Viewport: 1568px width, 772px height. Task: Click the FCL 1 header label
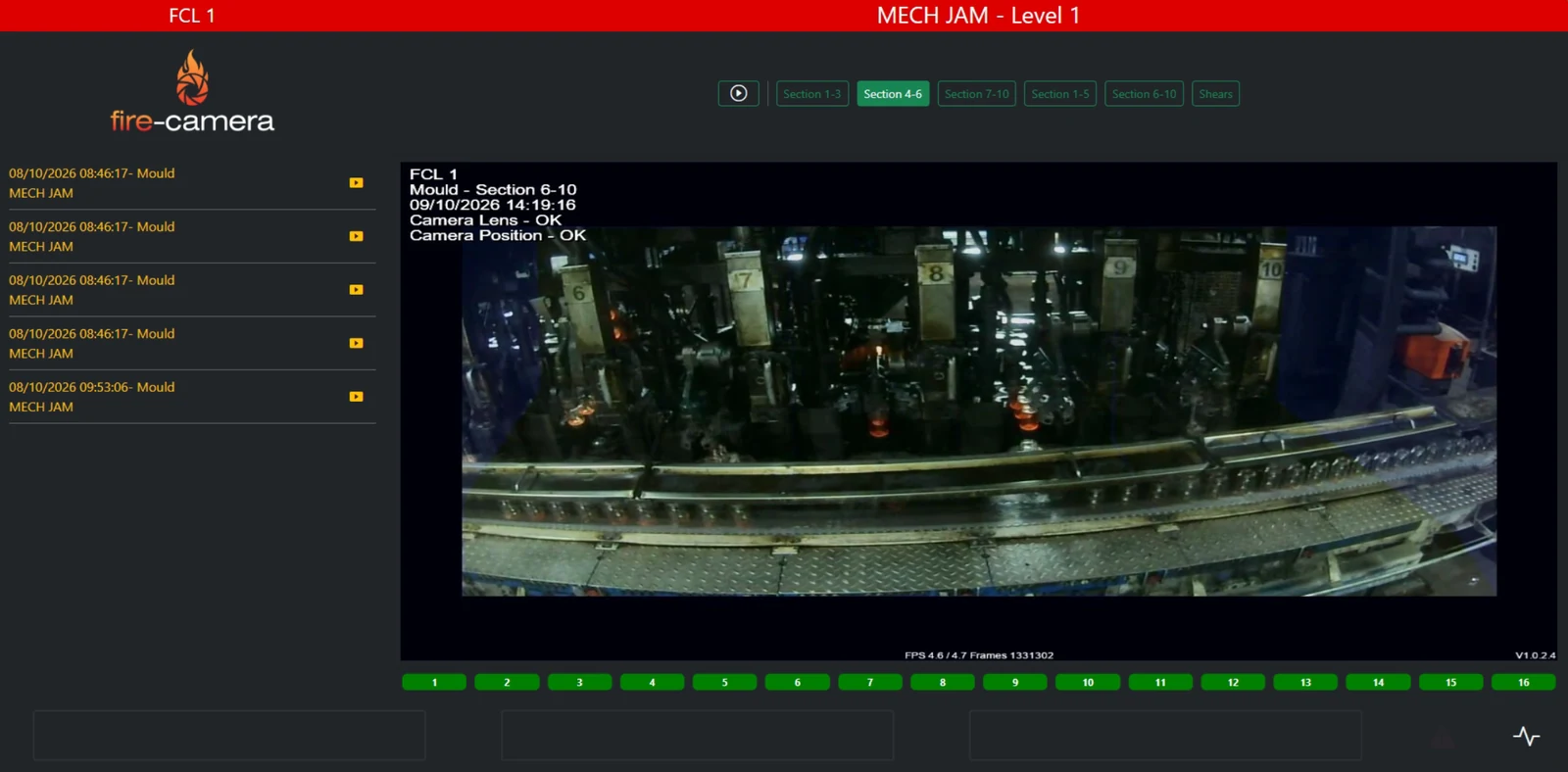[192, 16]
